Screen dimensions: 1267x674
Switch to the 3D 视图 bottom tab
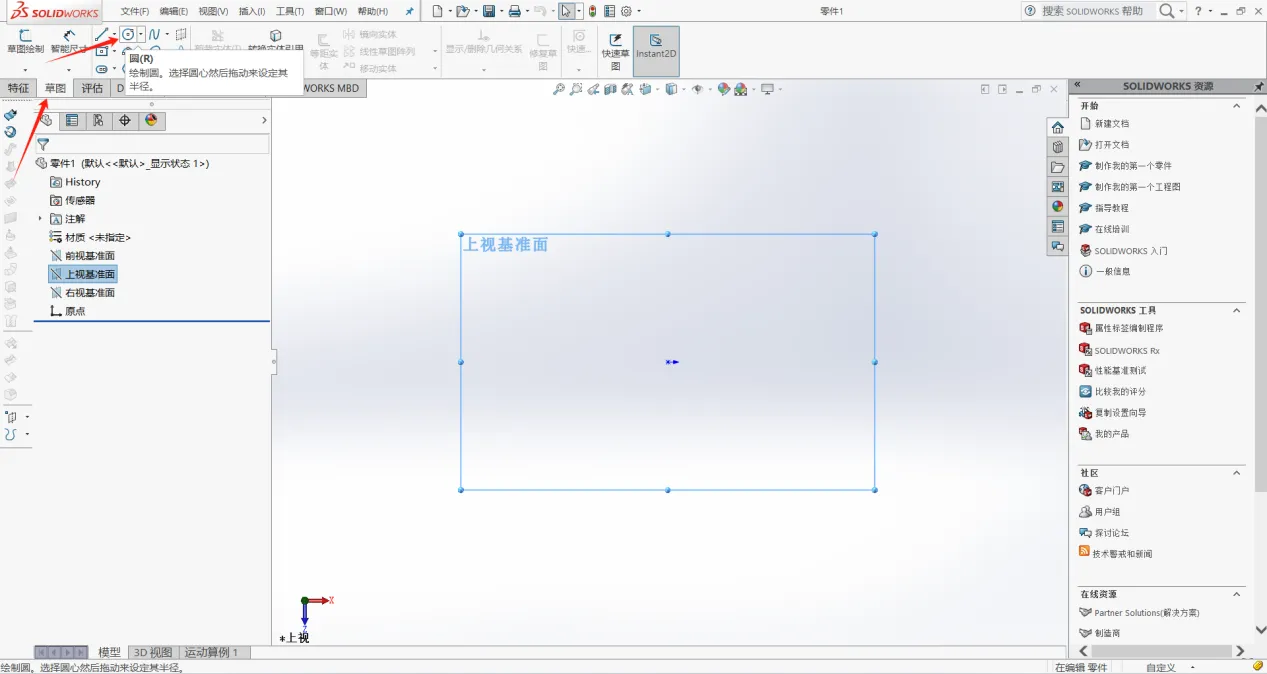click(x=153, y=652)
